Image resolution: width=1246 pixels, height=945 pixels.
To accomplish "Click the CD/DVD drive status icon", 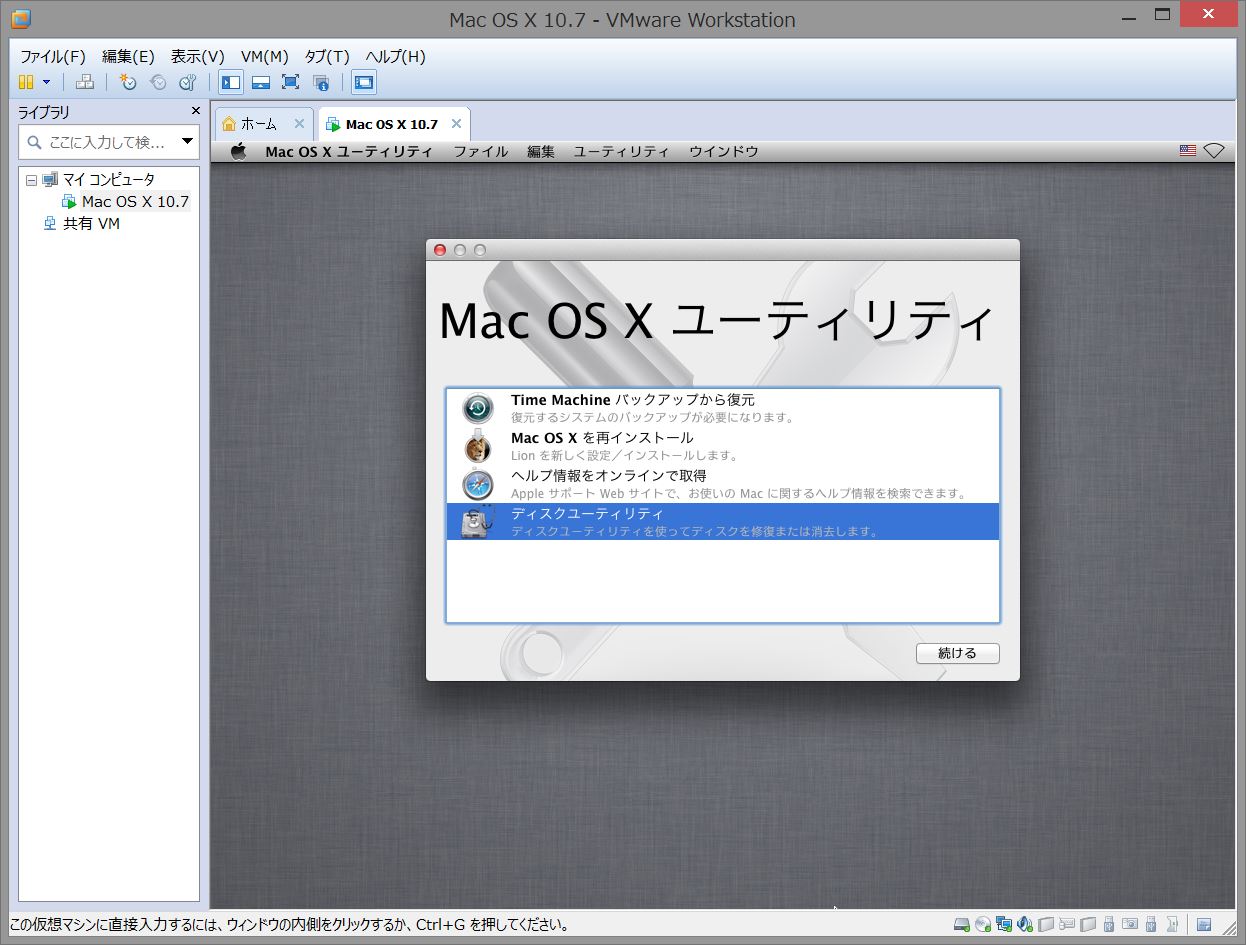I will pos(983,924).
